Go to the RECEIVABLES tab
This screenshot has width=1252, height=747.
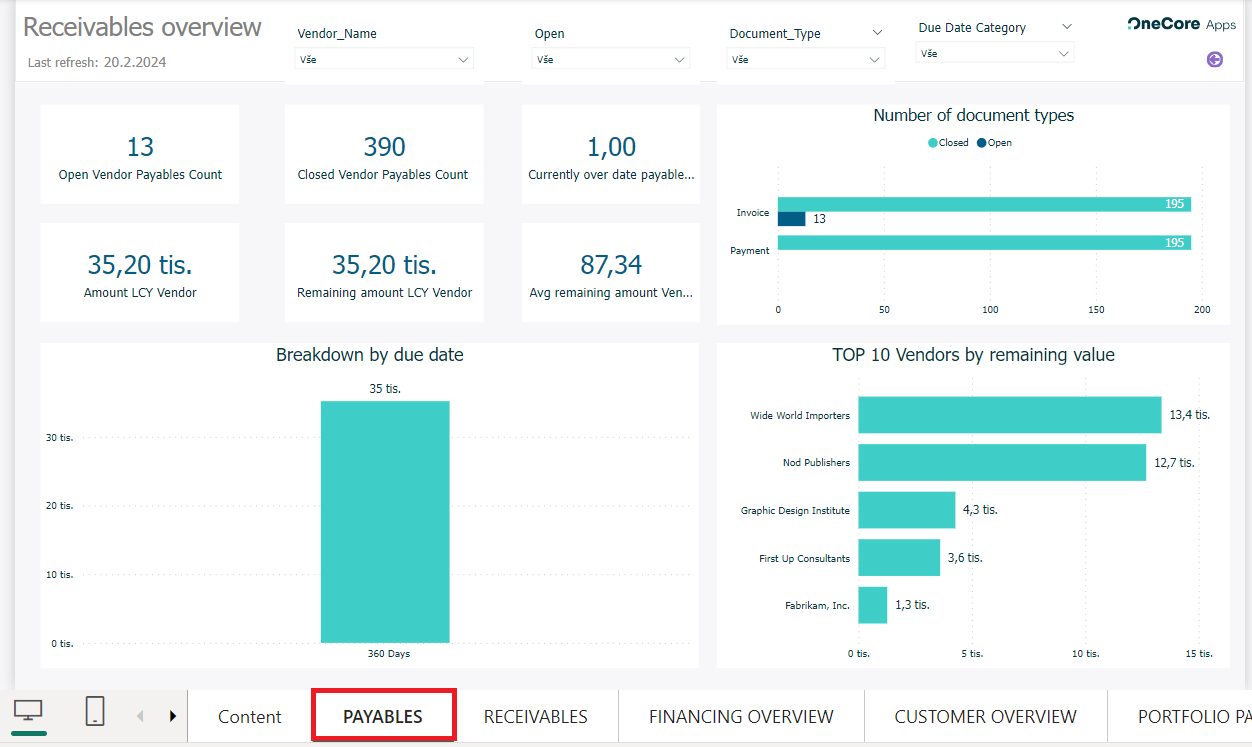pyautogui.click(x=536, y=717)
